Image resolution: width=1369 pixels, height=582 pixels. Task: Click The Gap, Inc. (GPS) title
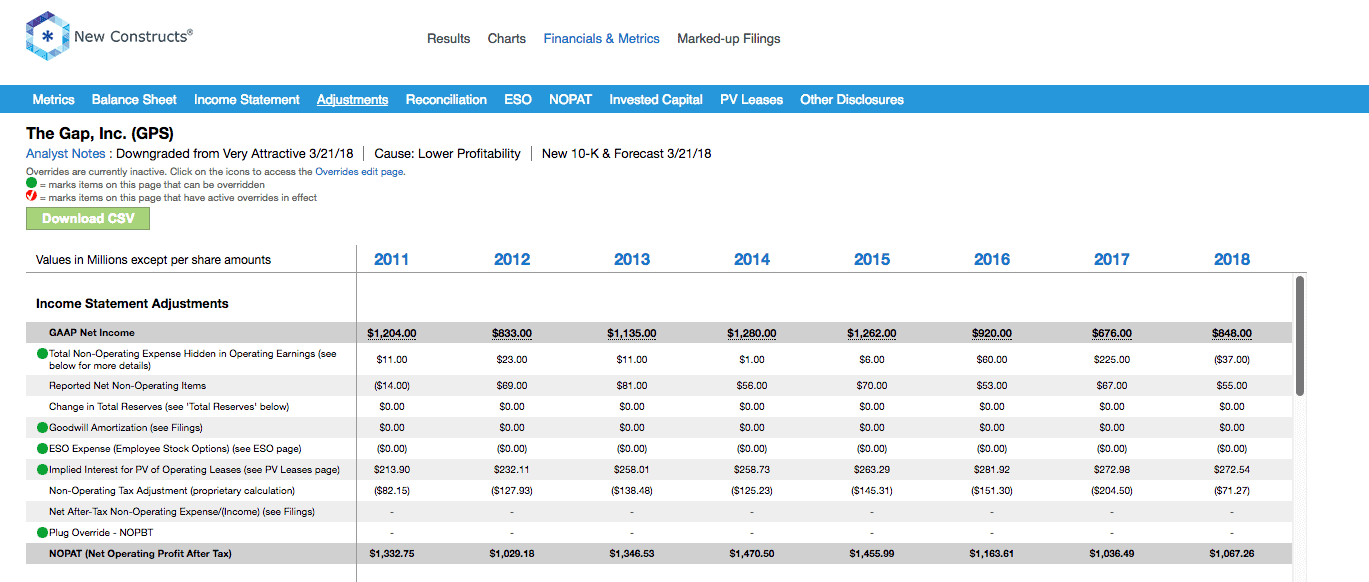100,133
